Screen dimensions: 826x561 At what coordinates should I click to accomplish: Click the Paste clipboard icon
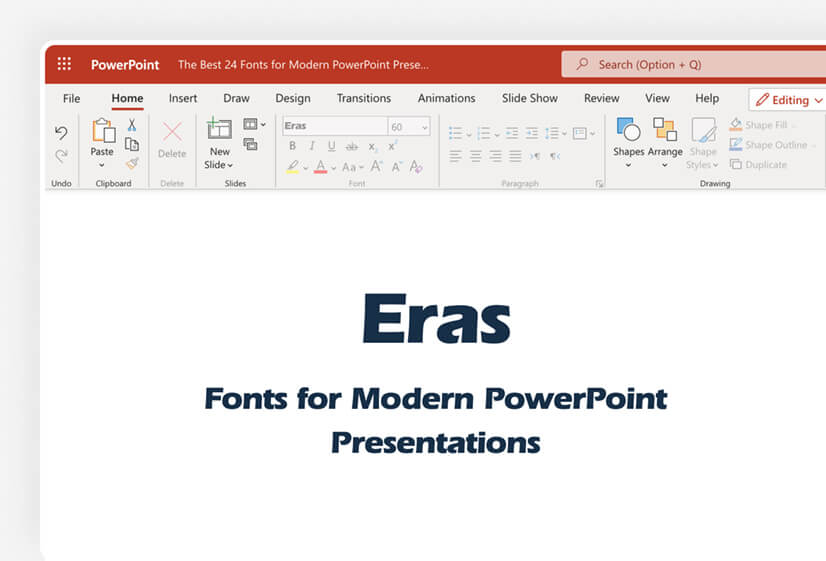click(103, 130)
